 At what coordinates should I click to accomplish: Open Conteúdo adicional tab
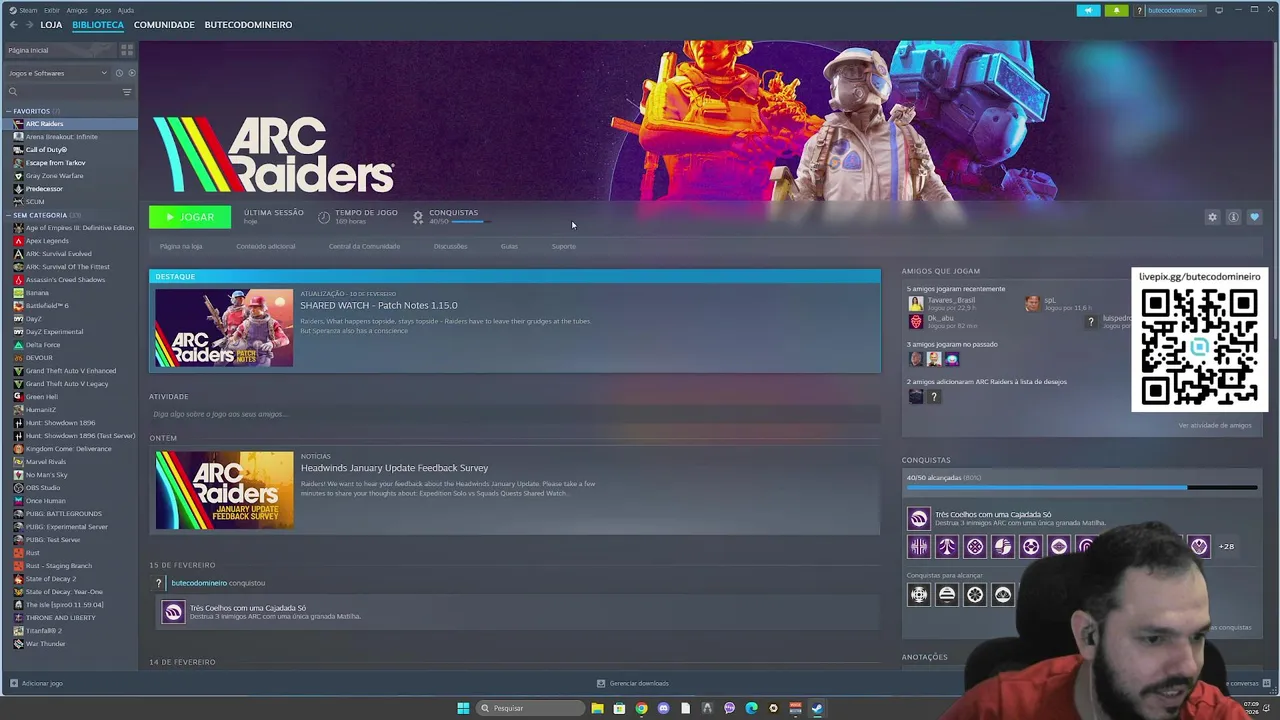[266, 246]
